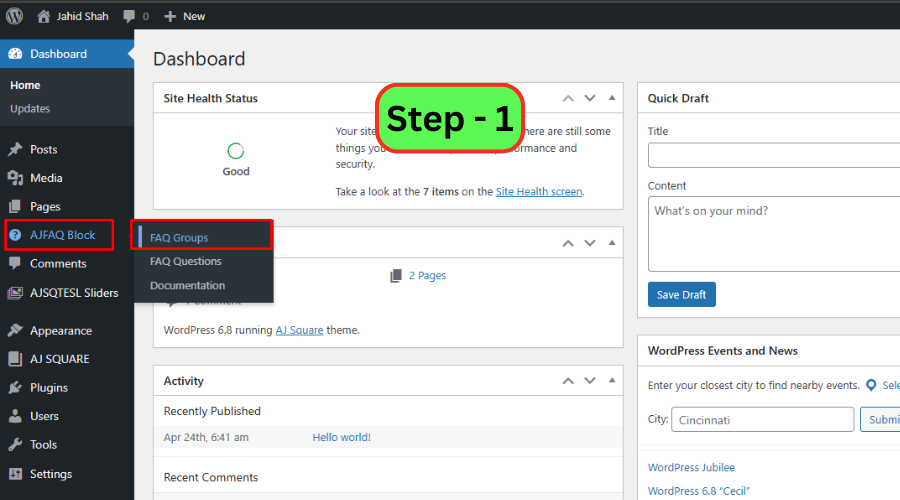This screenshot has width=900, height=500.
Task: Click the Jahid Shah site name
Action: 82,17
